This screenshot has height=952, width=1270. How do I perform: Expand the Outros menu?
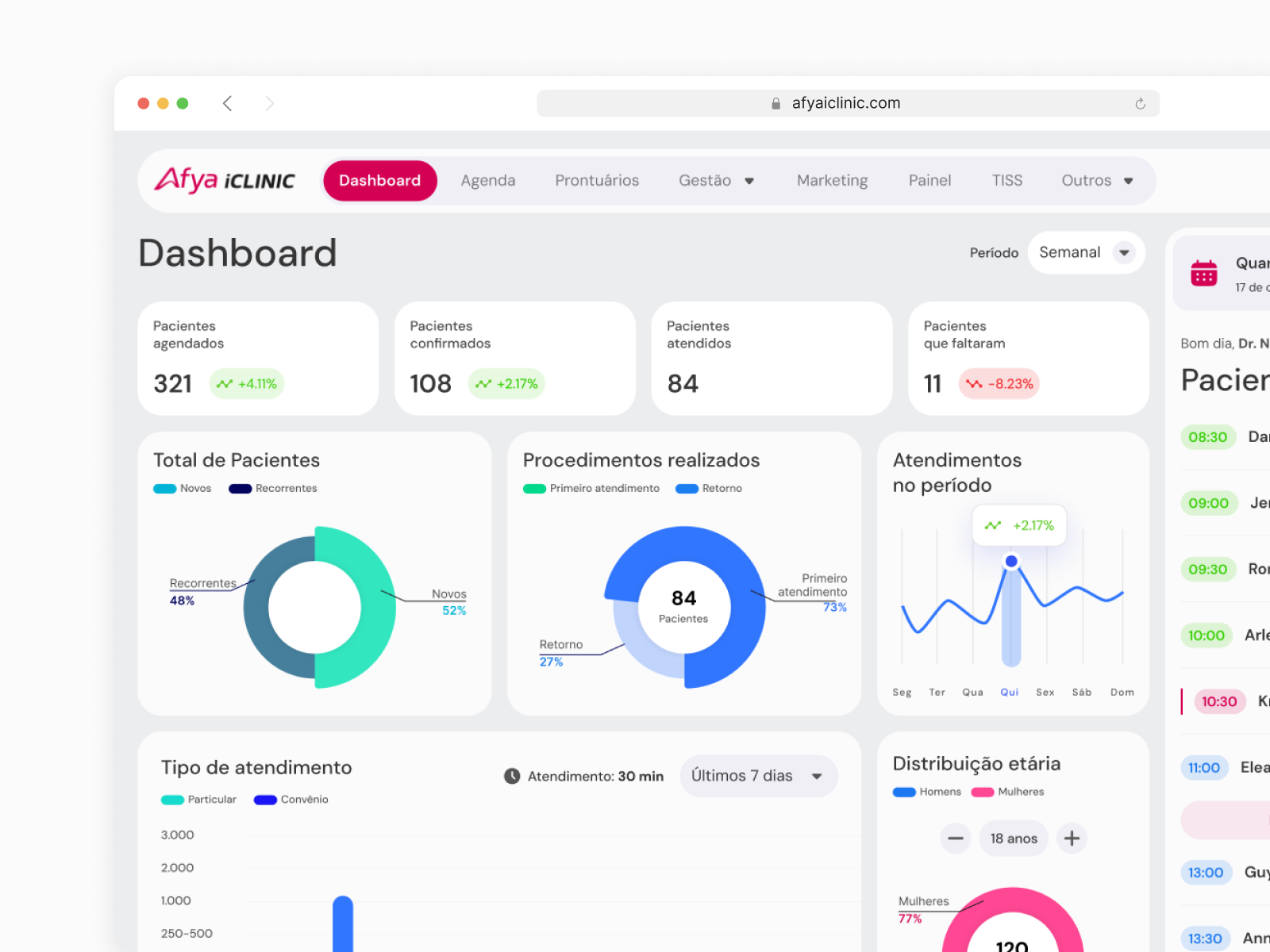(1097, 180)
